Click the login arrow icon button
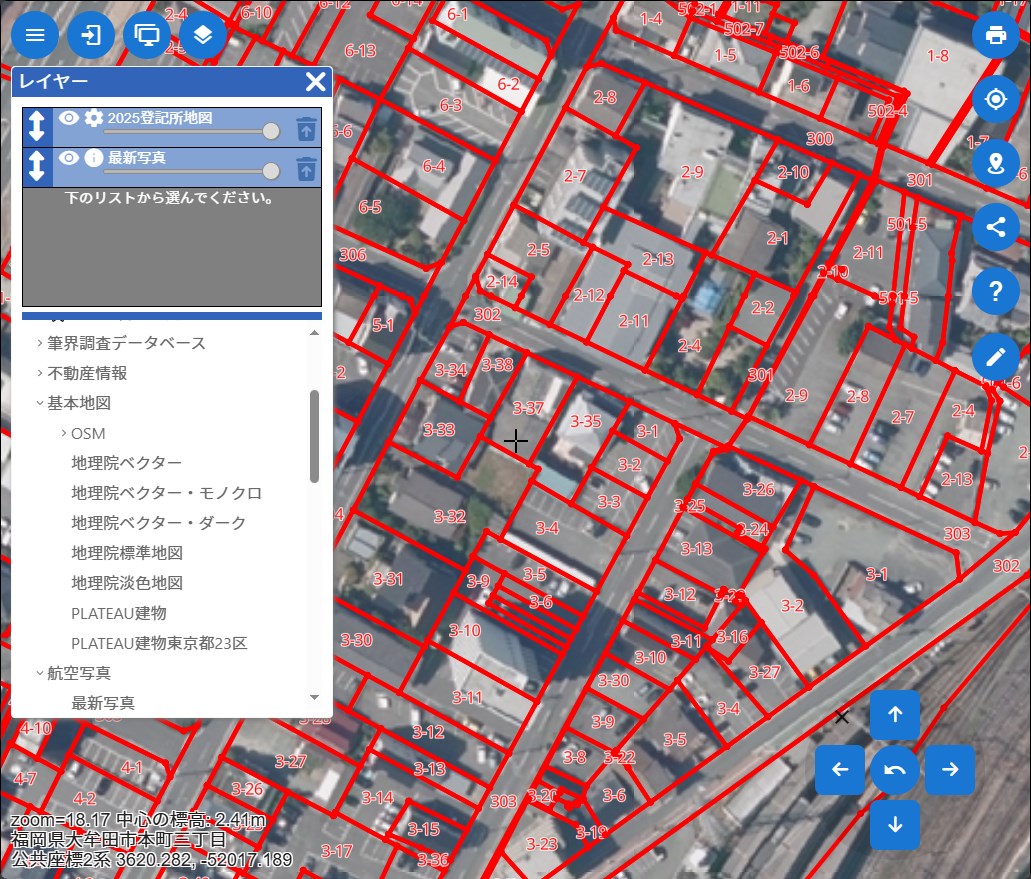1031x879 pixels. pyautogui.click(x=91, y=35)
